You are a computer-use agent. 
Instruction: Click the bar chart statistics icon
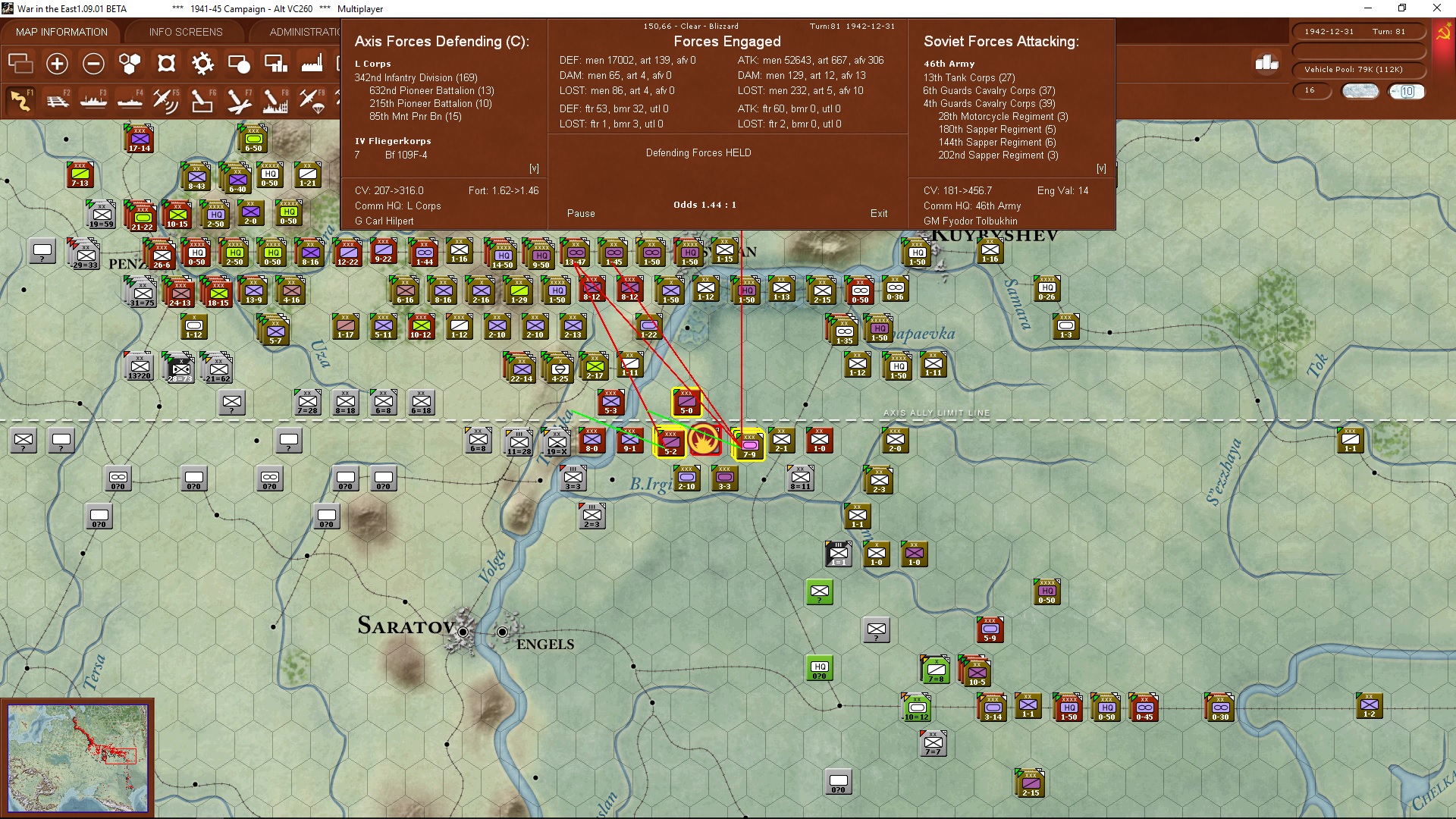[1266, 63]
